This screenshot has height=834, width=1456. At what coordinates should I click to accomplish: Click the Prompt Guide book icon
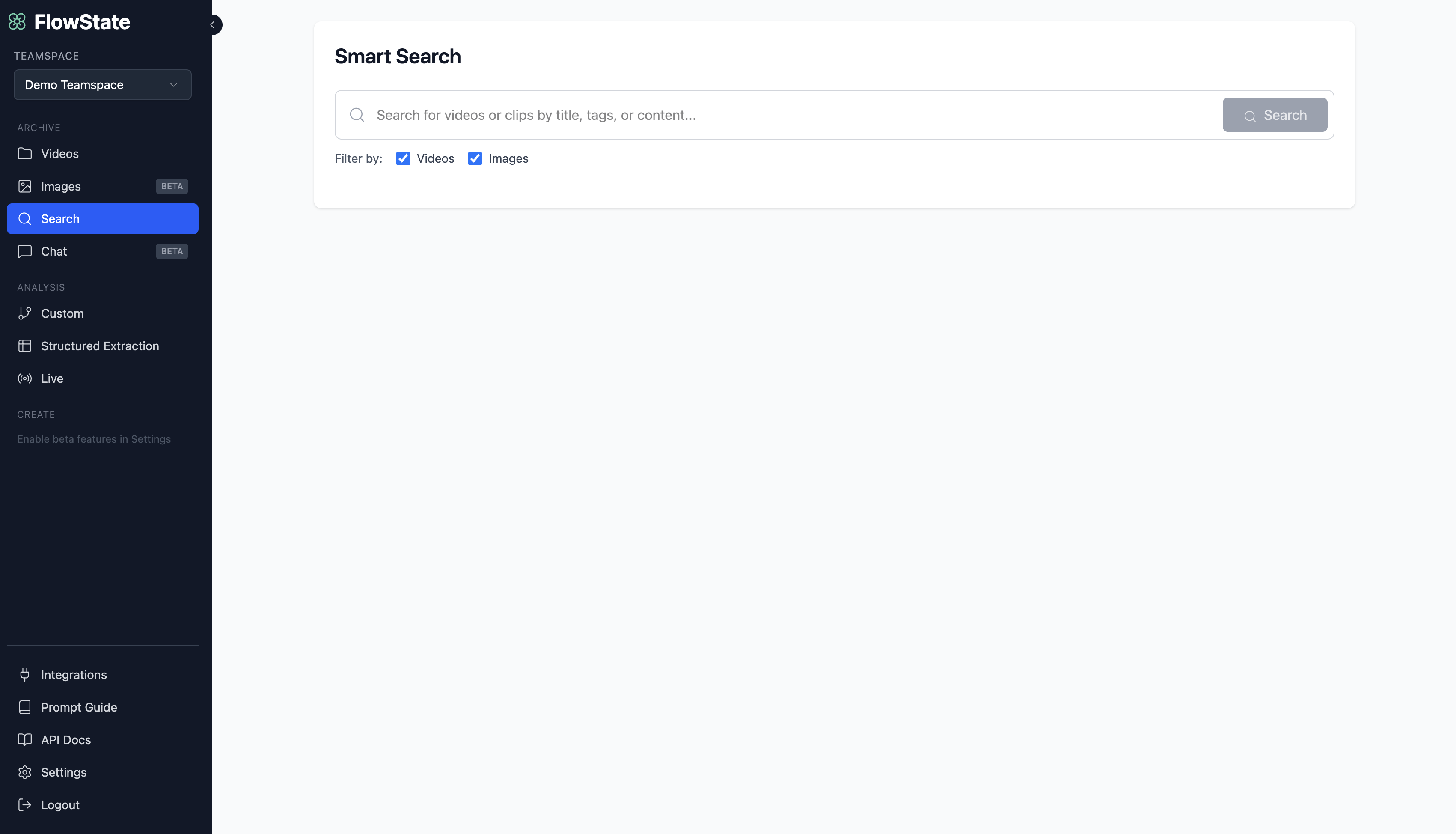[25, 707]
